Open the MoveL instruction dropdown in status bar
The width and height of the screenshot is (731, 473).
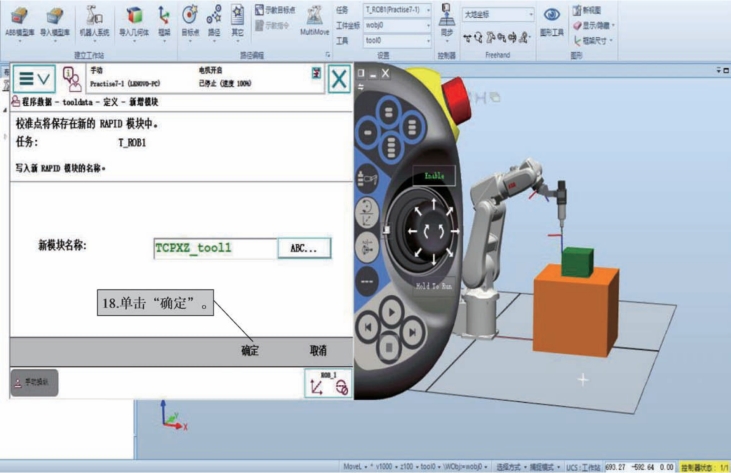[355, 466]
